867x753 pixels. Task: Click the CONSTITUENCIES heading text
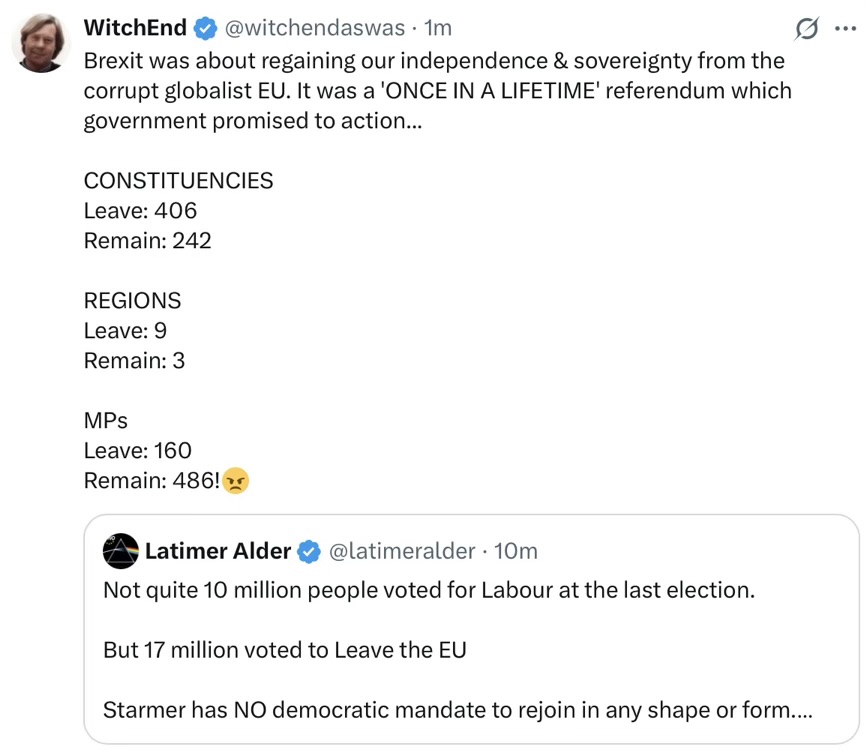coord(179,181)
